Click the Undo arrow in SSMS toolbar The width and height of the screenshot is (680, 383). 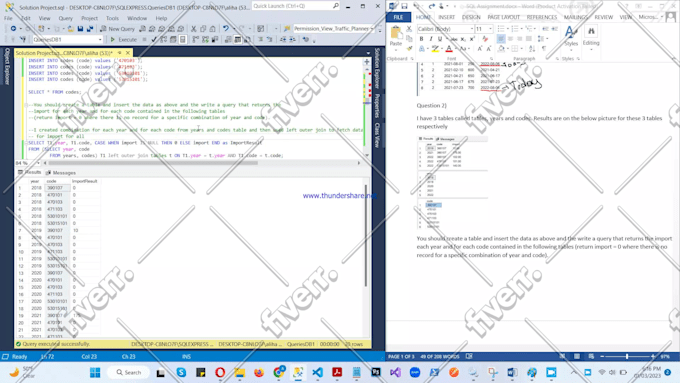pos(226,29)
